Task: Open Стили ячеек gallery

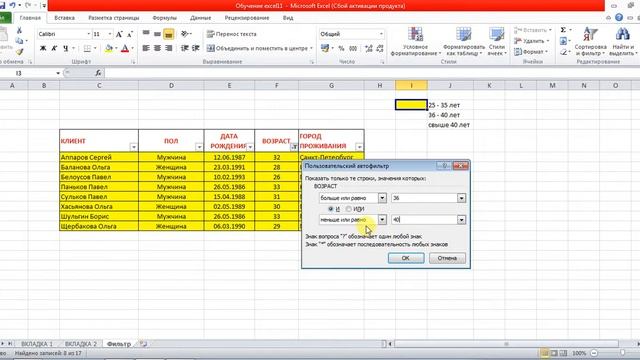Action: (x=497, y=42)
